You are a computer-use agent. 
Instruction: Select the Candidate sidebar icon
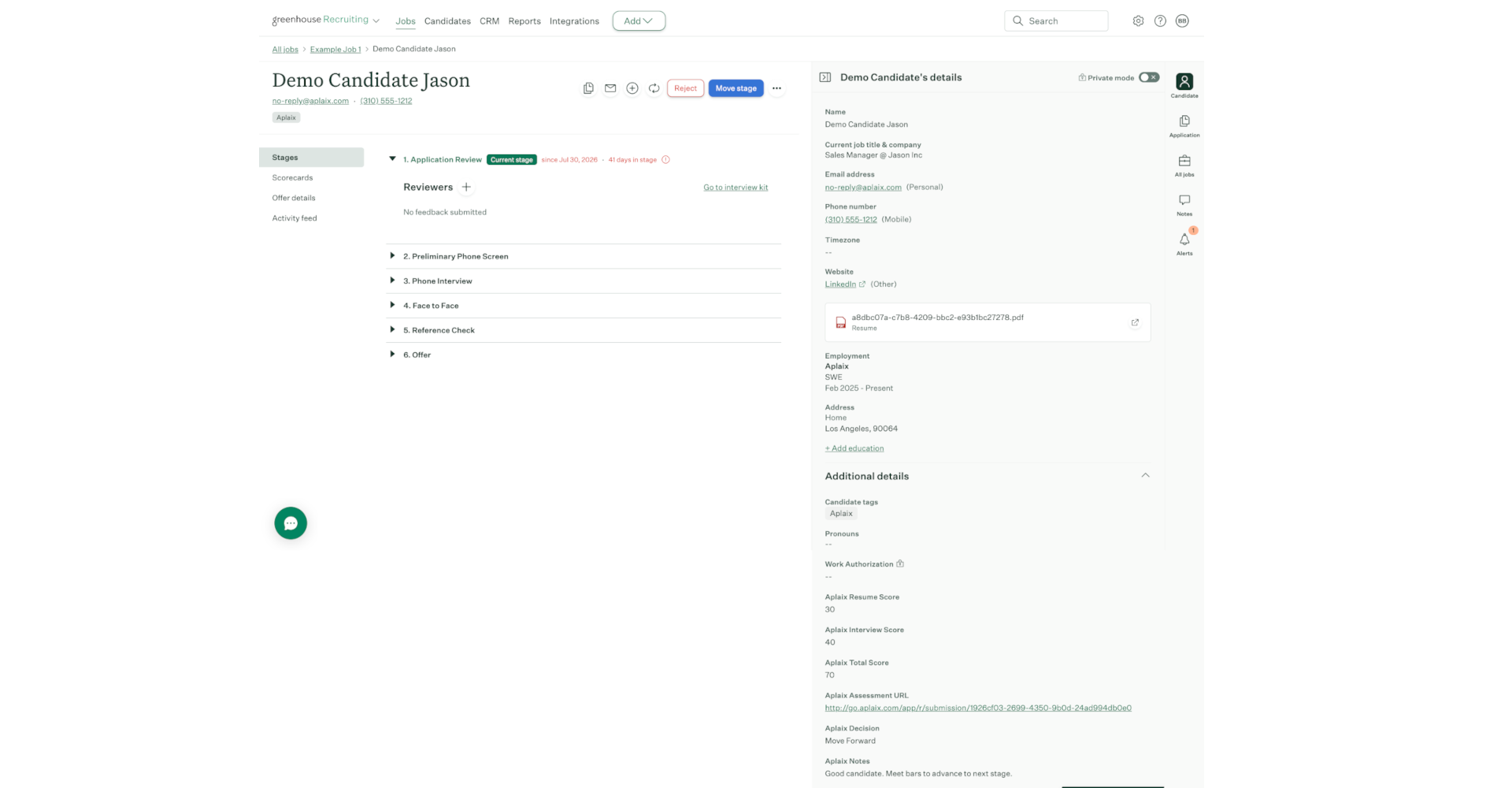[x=1184, y=85]
